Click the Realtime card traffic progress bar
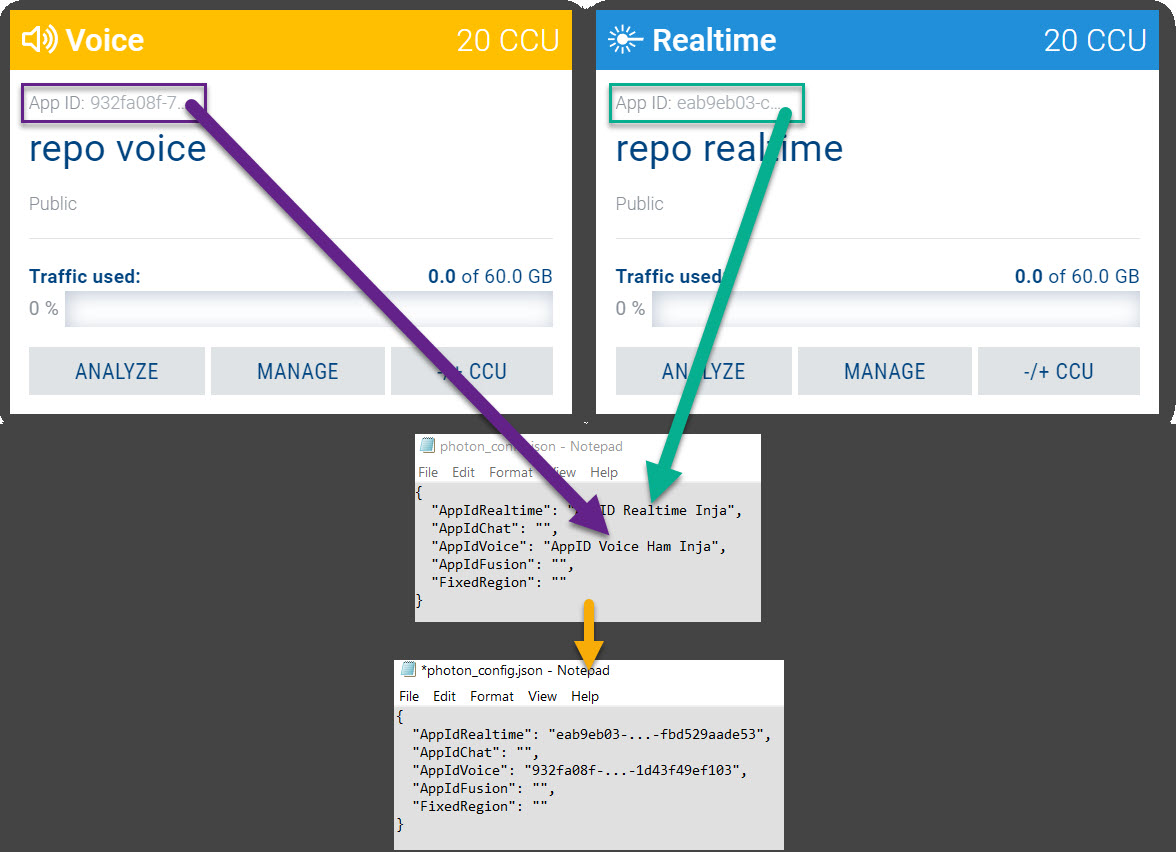Image resolution: width=1176 pixels, height=852 pixels. tap(896, 308)
